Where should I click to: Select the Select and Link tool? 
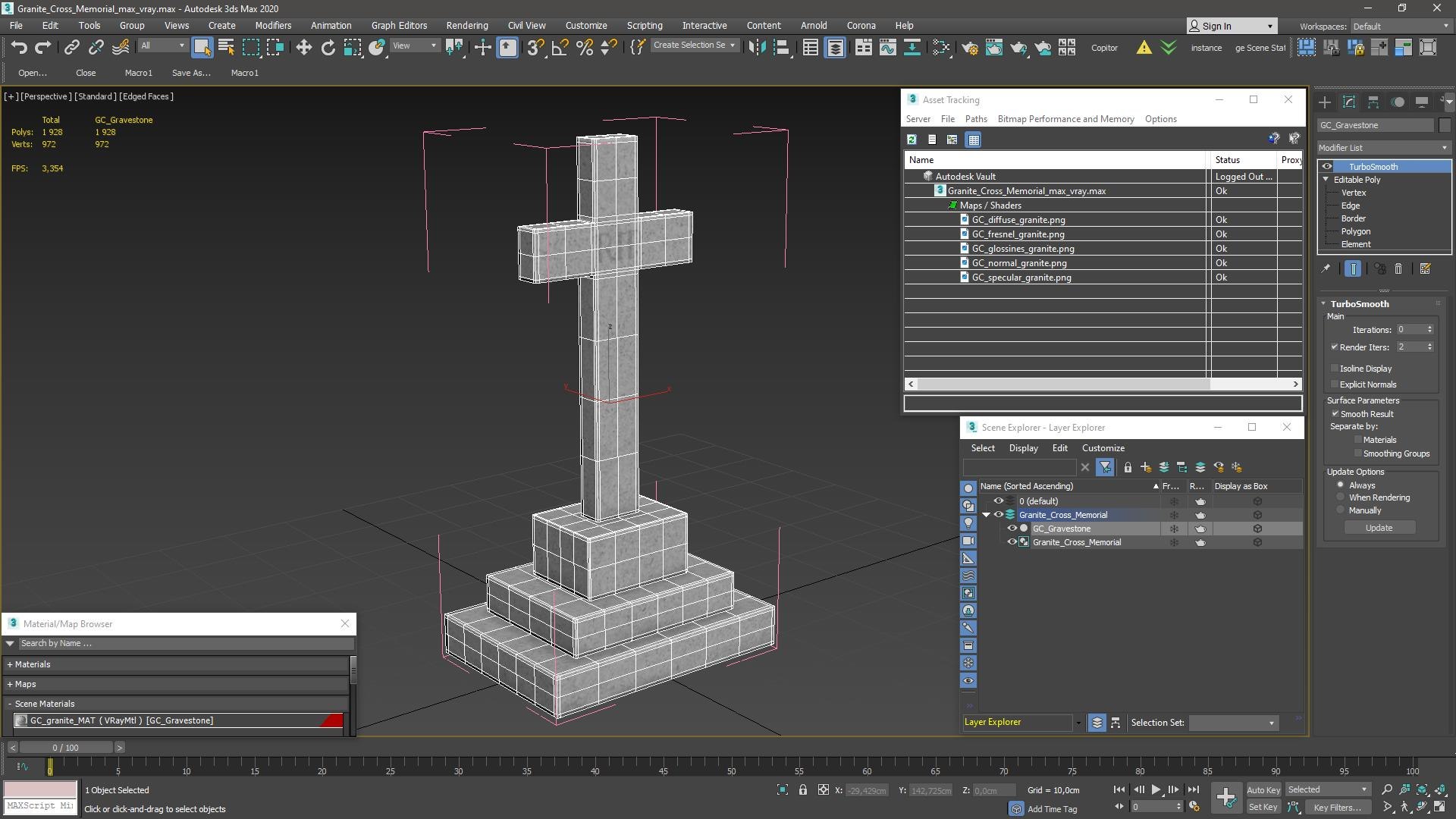[x=71, y=48]
